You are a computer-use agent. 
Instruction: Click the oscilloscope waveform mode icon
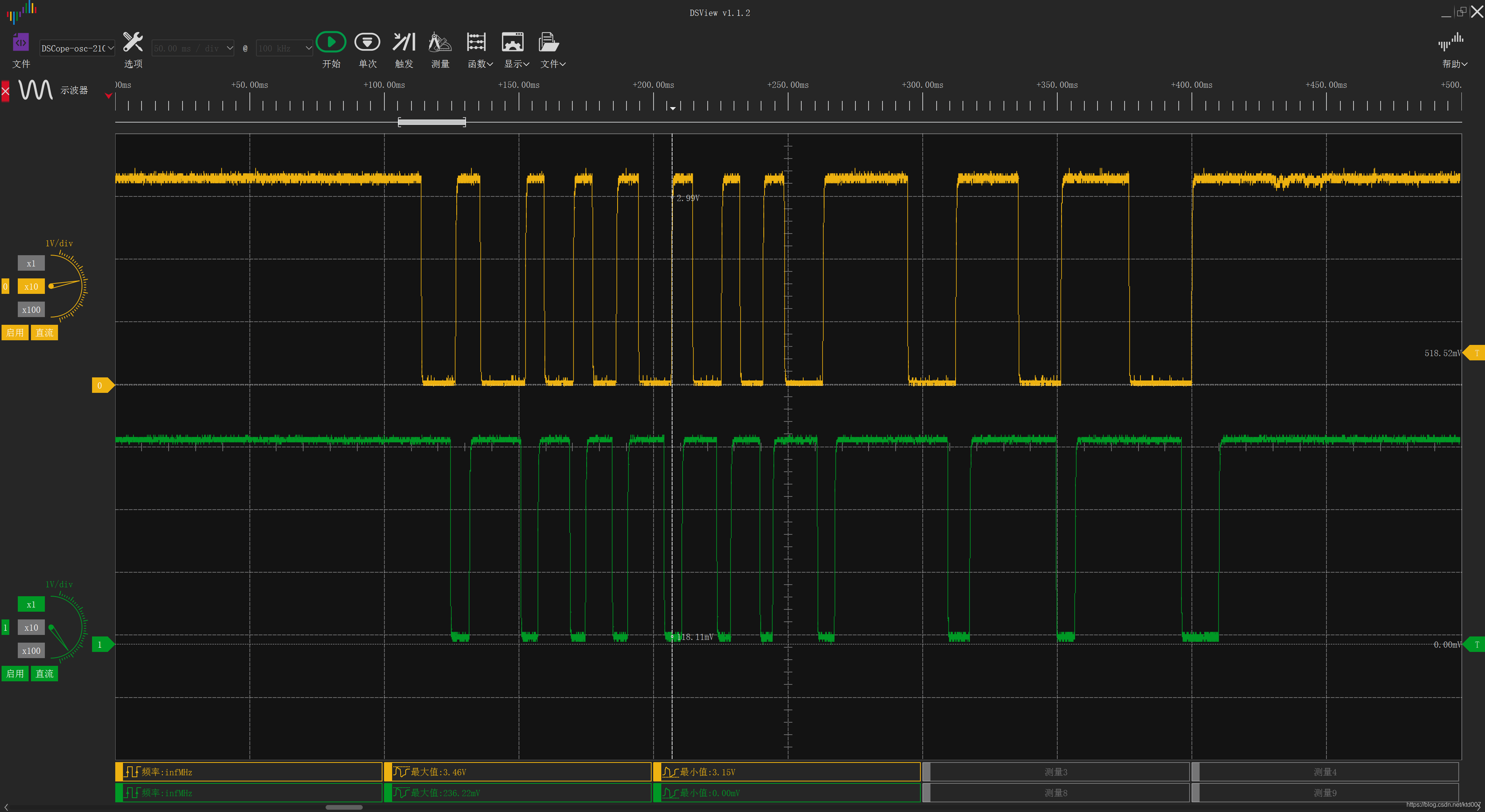[36, 90]
